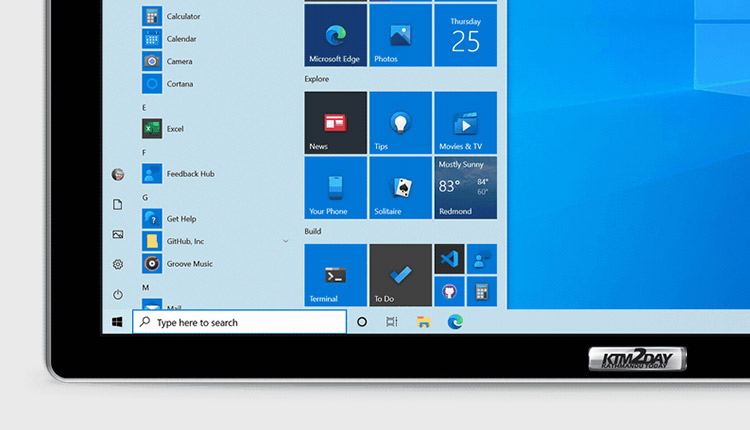
Task: Open the Photos tile
Action: (x=400, y=35)
